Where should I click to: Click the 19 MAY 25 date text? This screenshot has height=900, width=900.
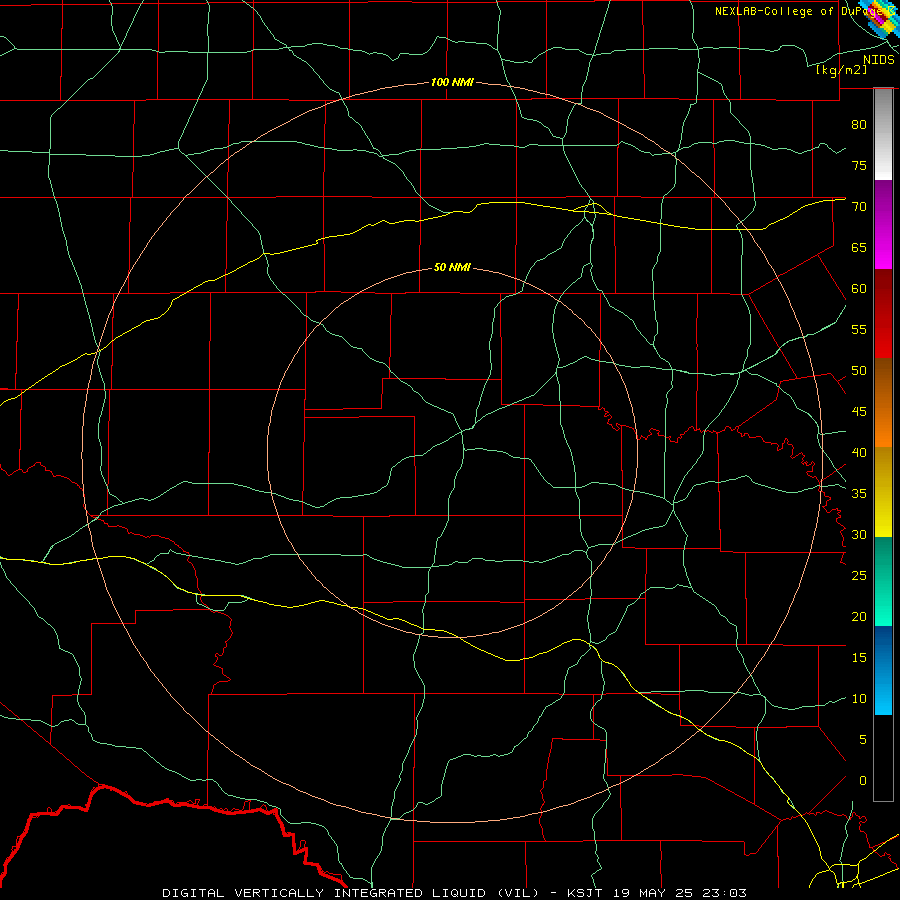point(655,893)
